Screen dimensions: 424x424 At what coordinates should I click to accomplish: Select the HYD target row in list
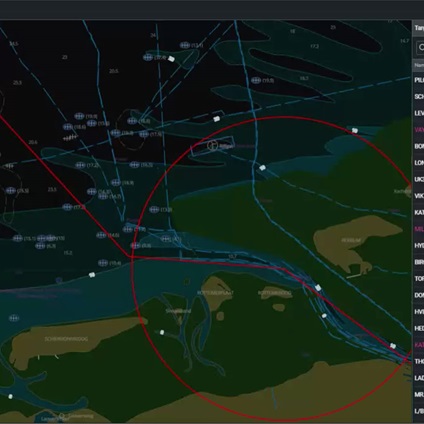(419, 246)
